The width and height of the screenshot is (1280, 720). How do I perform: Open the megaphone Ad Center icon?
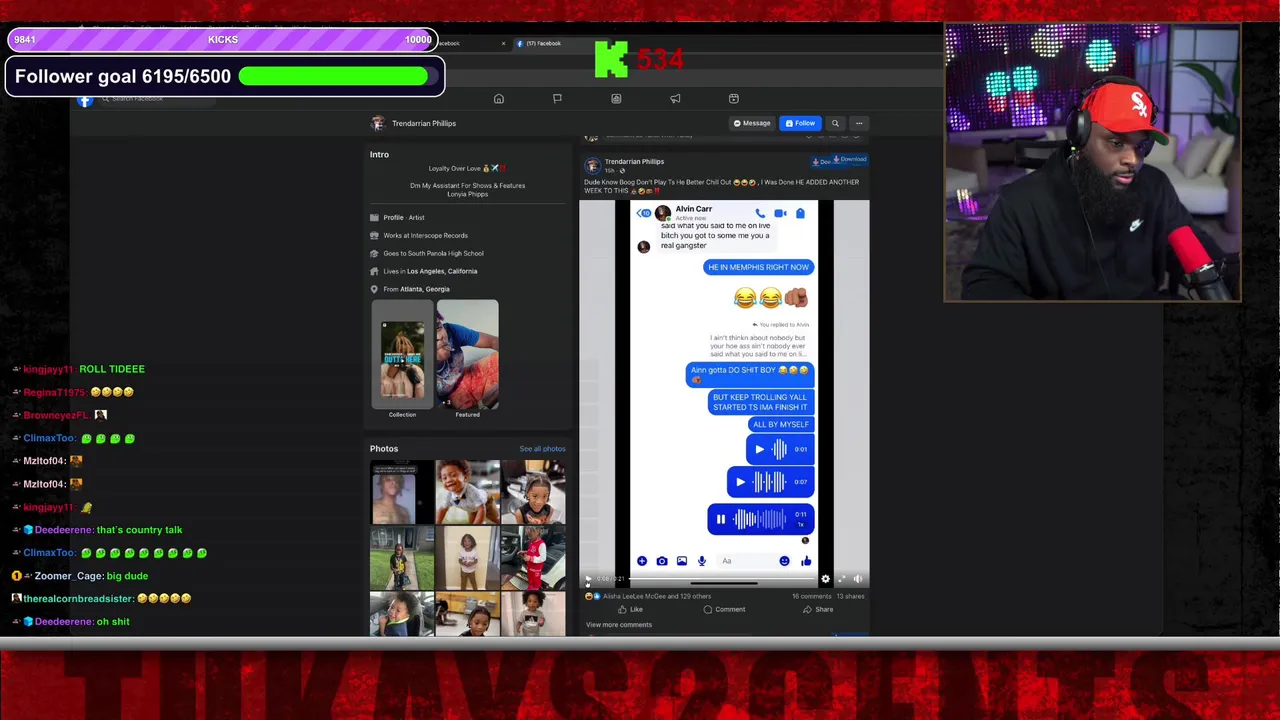(675, 99)
